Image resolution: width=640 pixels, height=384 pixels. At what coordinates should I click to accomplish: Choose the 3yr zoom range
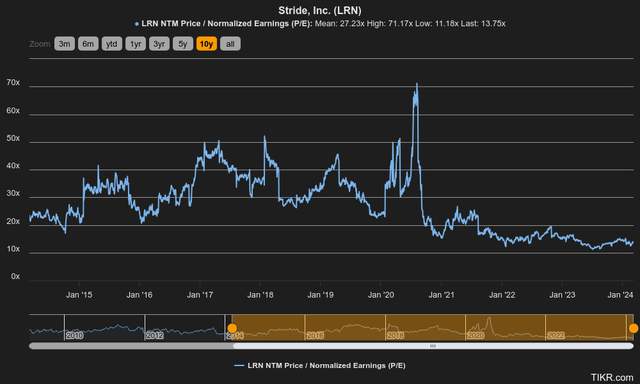pyautogui.click(x=159, y=44)
